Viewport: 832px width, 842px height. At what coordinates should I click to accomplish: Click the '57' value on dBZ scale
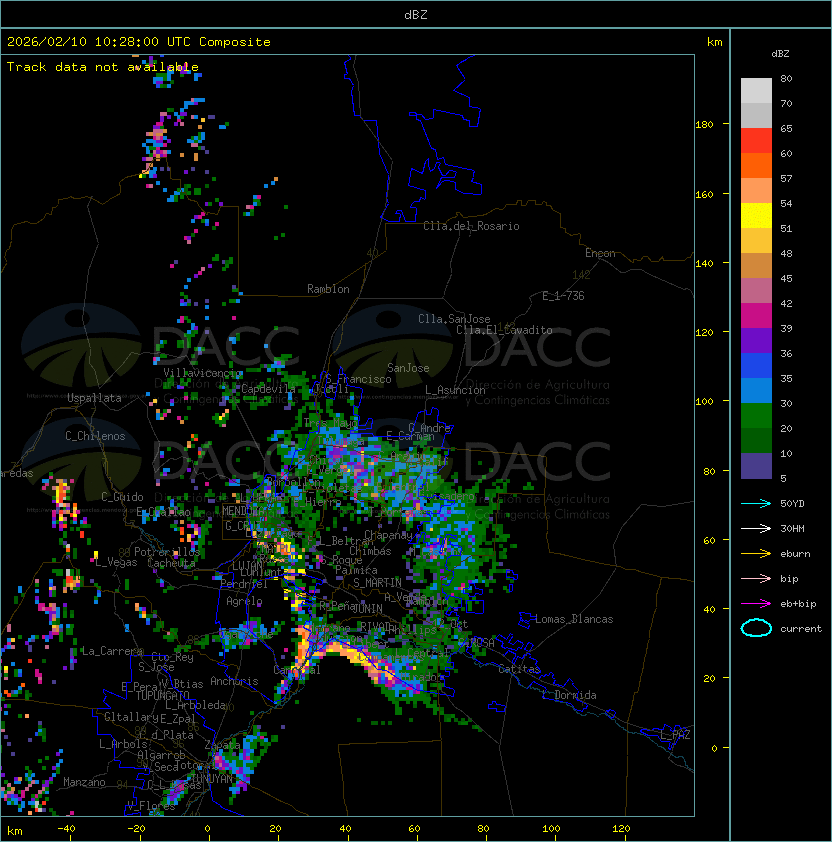click(x=786, y=178)
